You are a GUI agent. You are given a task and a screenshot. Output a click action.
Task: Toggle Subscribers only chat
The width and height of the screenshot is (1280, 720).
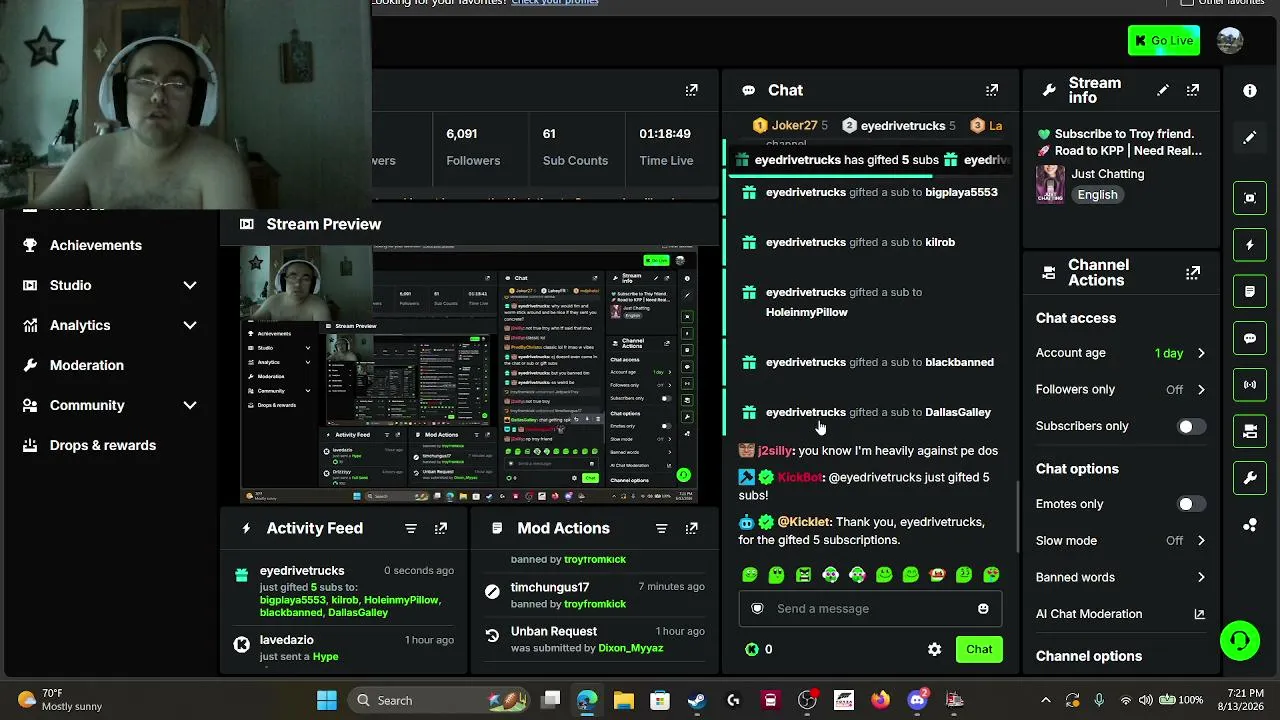tap(1190, 426)
